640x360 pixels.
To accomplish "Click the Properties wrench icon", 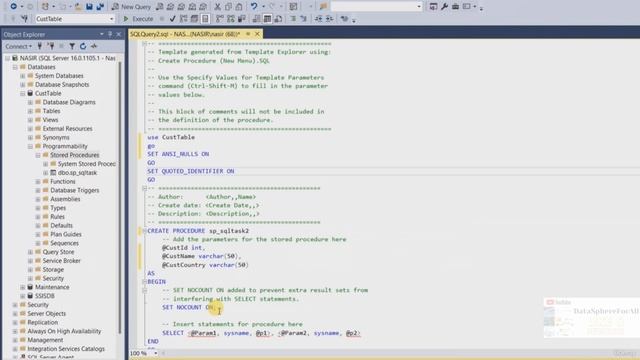I will click(444, 7).
